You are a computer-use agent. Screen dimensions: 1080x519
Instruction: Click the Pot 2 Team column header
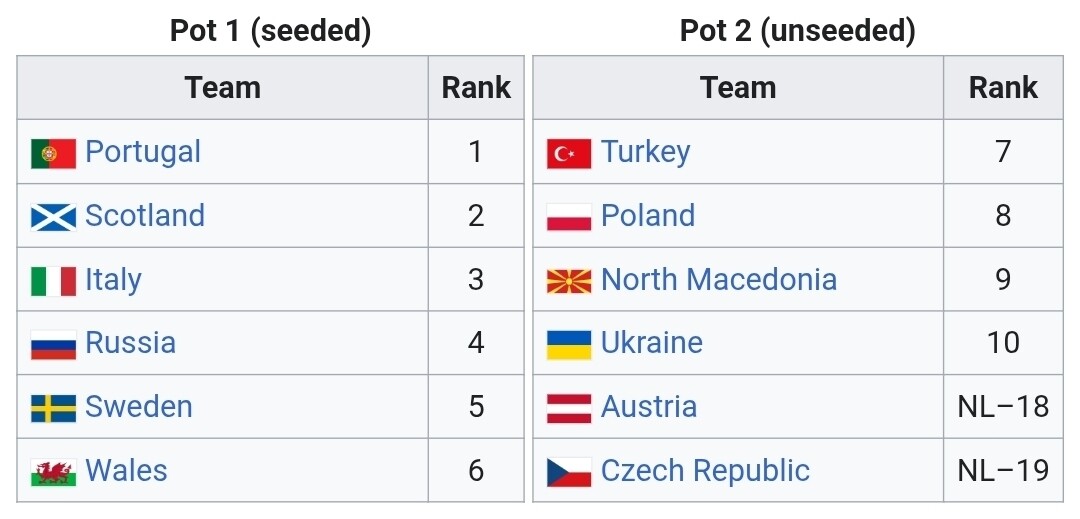tap(738, 88)
